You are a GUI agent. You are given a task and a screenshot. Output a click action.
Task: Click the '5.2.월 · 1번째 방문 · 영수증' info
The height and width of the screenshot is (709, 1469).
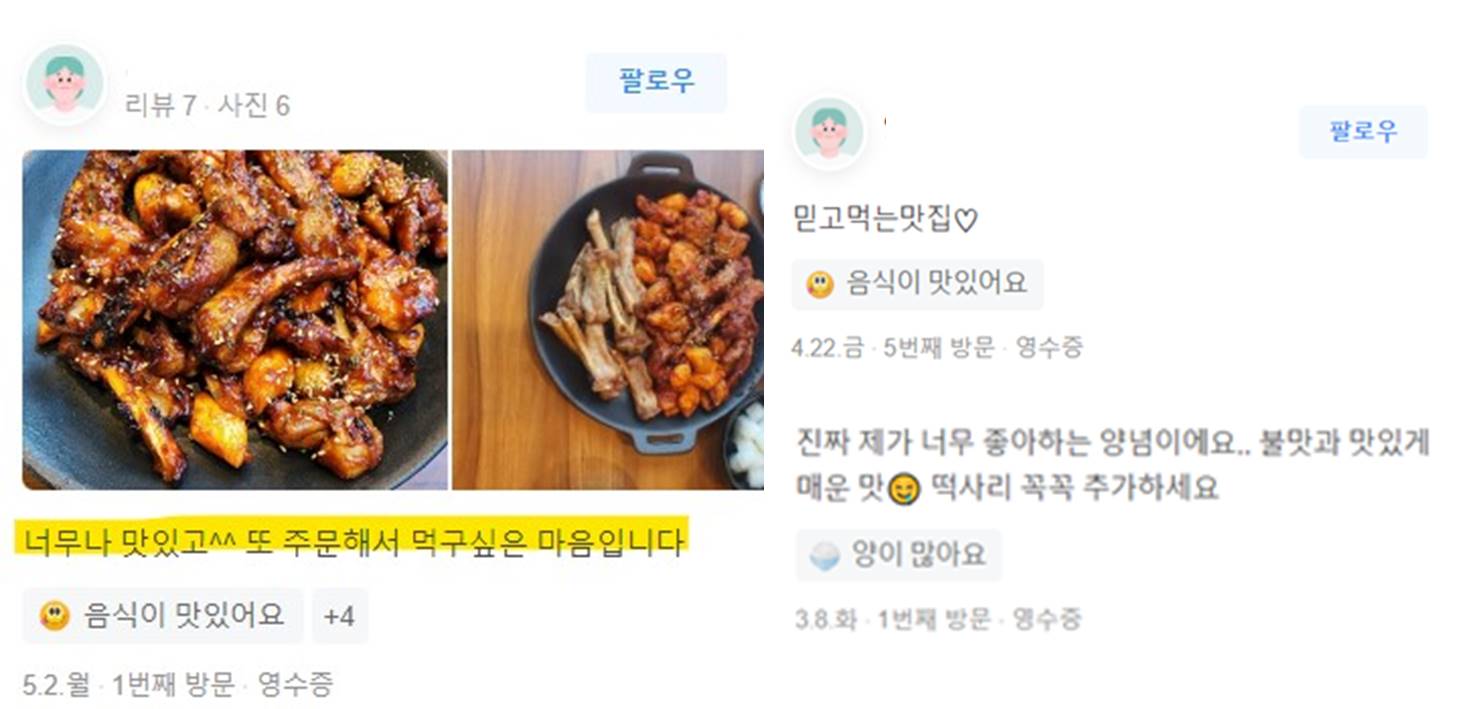tap(177, 685)
